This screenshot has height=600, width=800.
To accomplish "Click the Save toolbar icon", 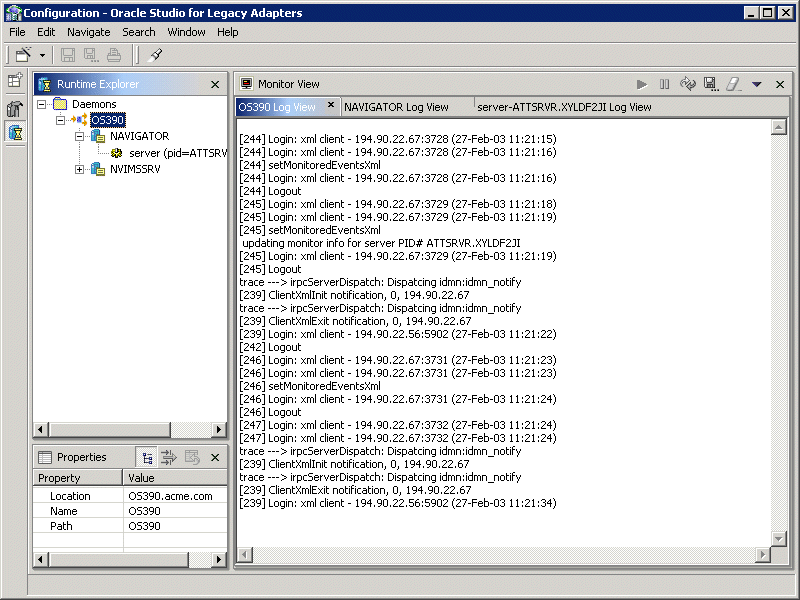I will [x=67, y=55].
